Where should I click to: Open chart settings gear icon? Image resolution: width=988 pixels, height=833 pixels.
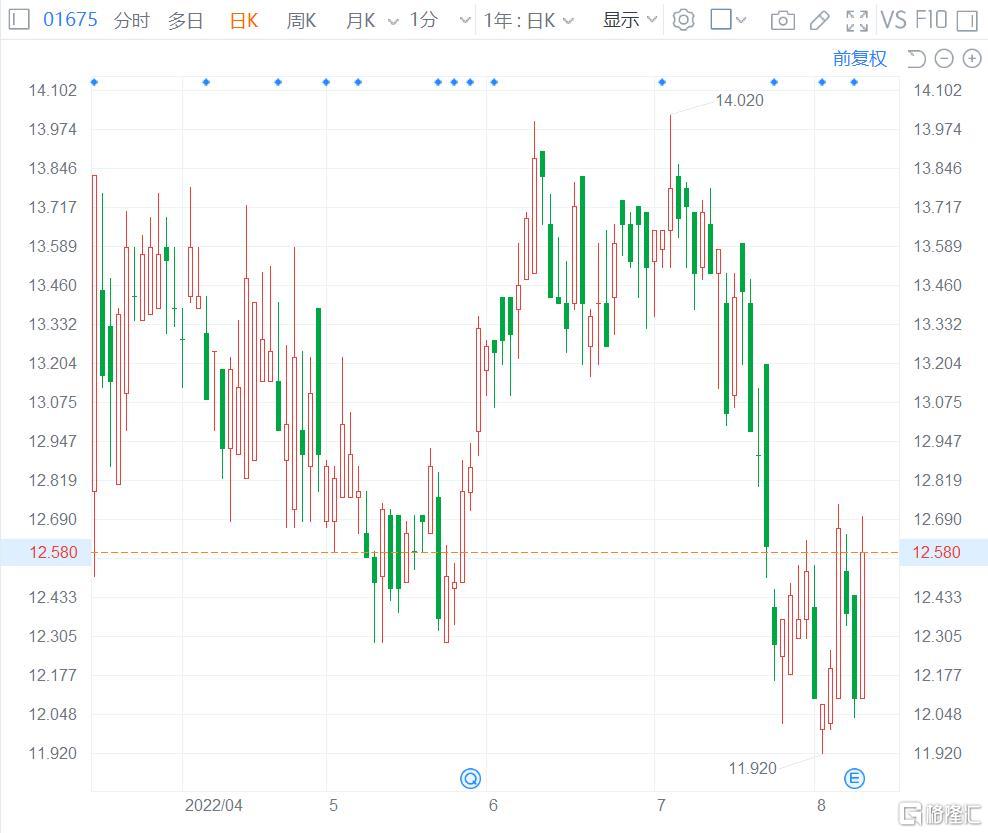click(x=683, y=20)
